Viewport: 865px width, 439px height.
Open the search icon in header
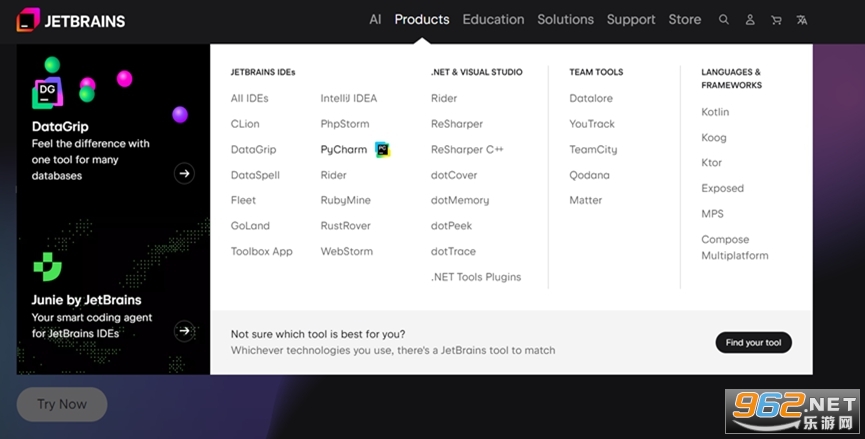click(x=724, y=20)
